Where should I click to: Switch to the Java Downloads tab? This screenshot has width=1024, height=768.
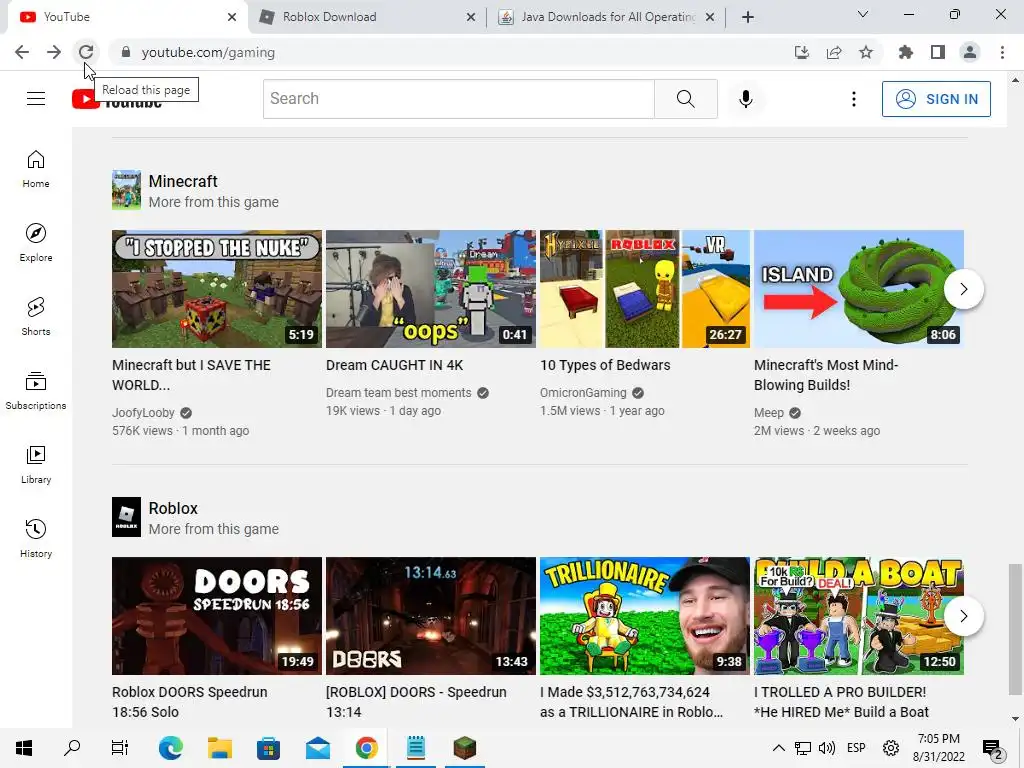coord(606,17)
